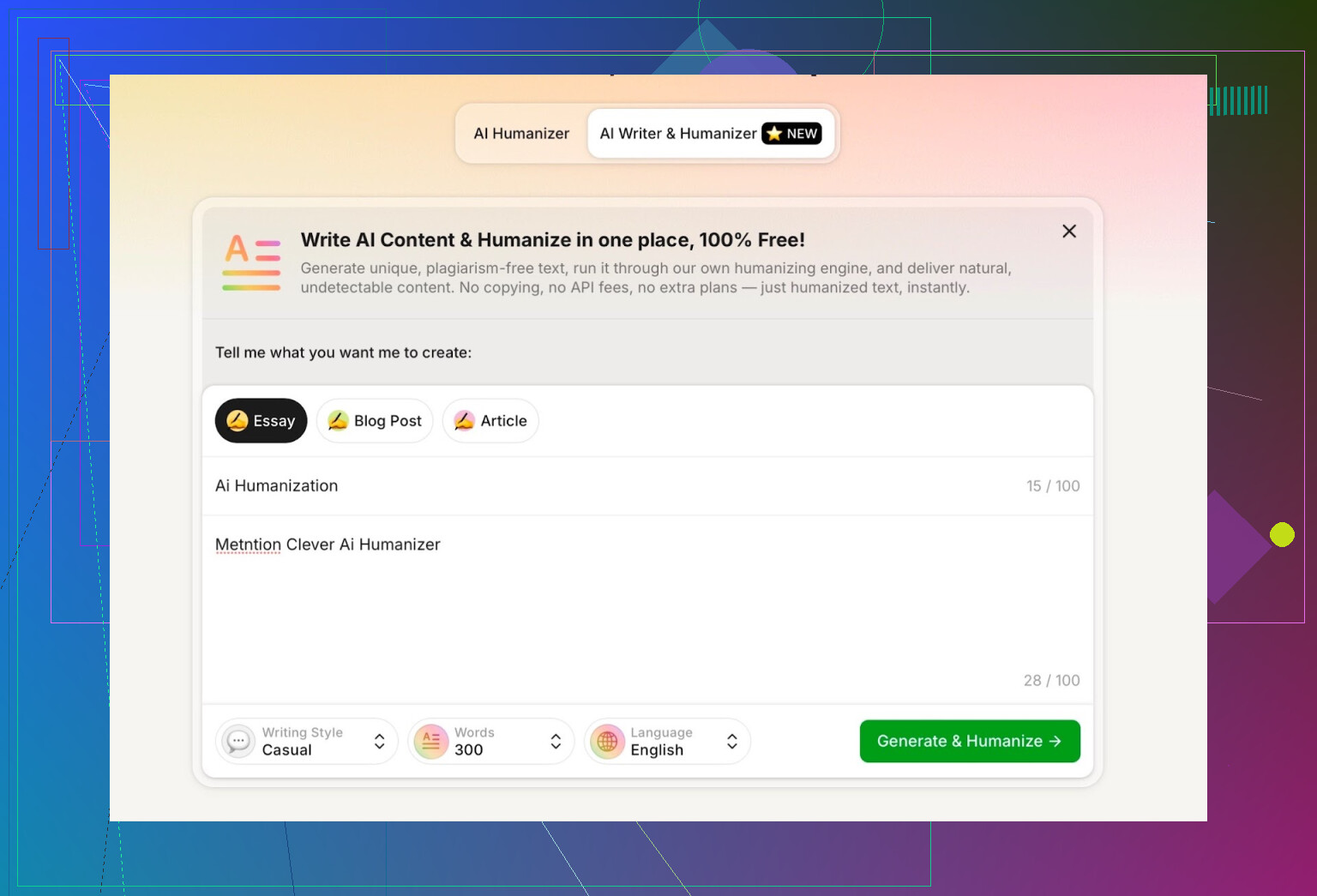Expand the Language English selector
The width and height of the screenshot is (1317, 896).
(667, 741)
